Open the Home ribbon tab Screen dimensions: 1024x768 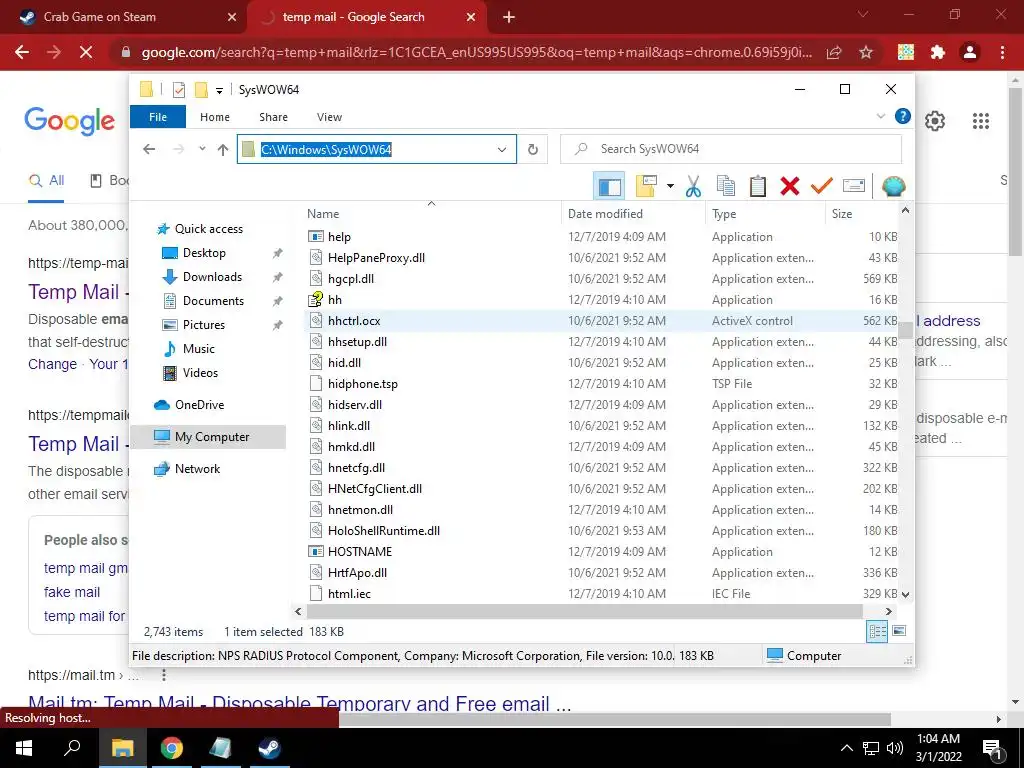coord(215,117)
